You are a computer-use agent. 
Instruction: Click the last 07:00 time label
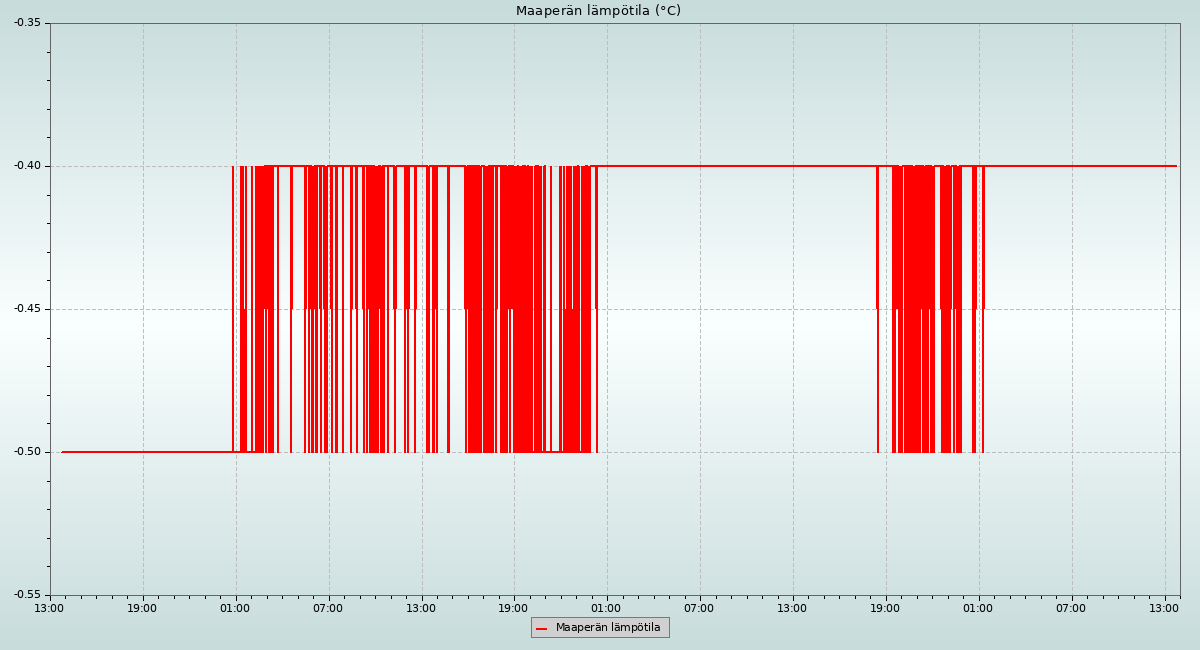pyautogui.click(x=1071, y=608)
